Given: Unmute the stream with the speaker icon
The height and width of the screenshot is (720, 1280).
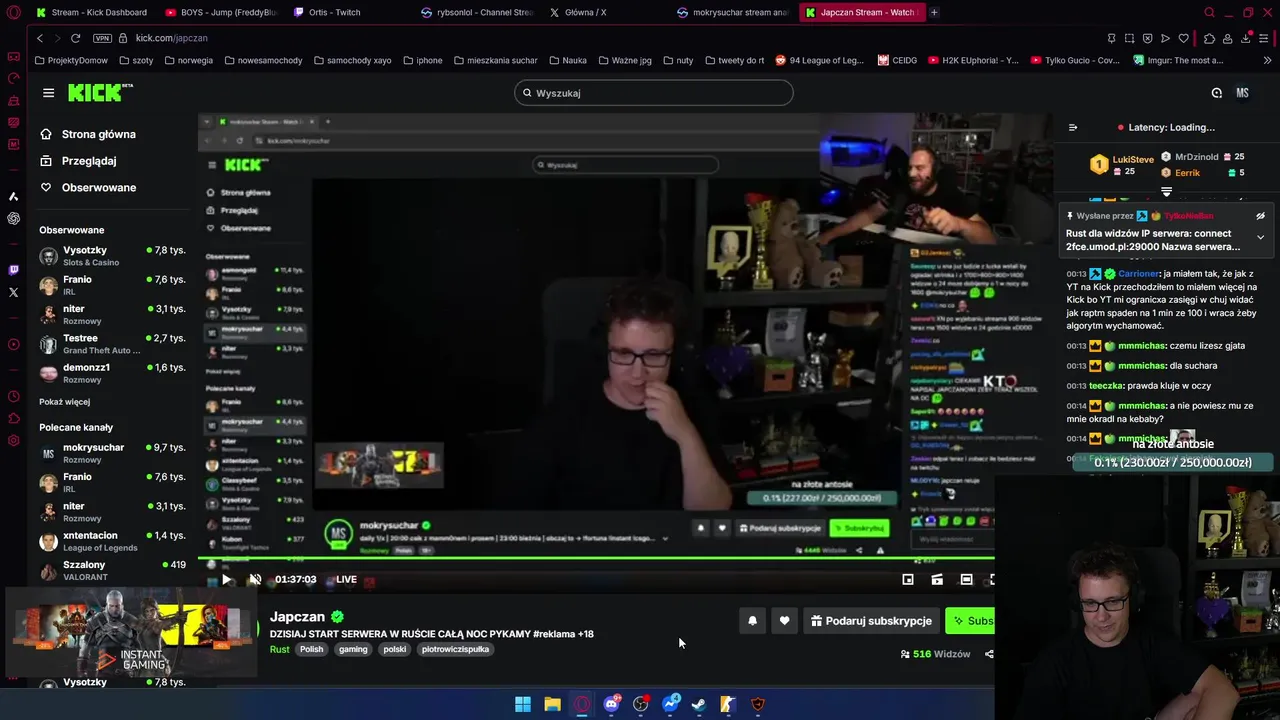Looking at the screenshot, I should 255,579.
